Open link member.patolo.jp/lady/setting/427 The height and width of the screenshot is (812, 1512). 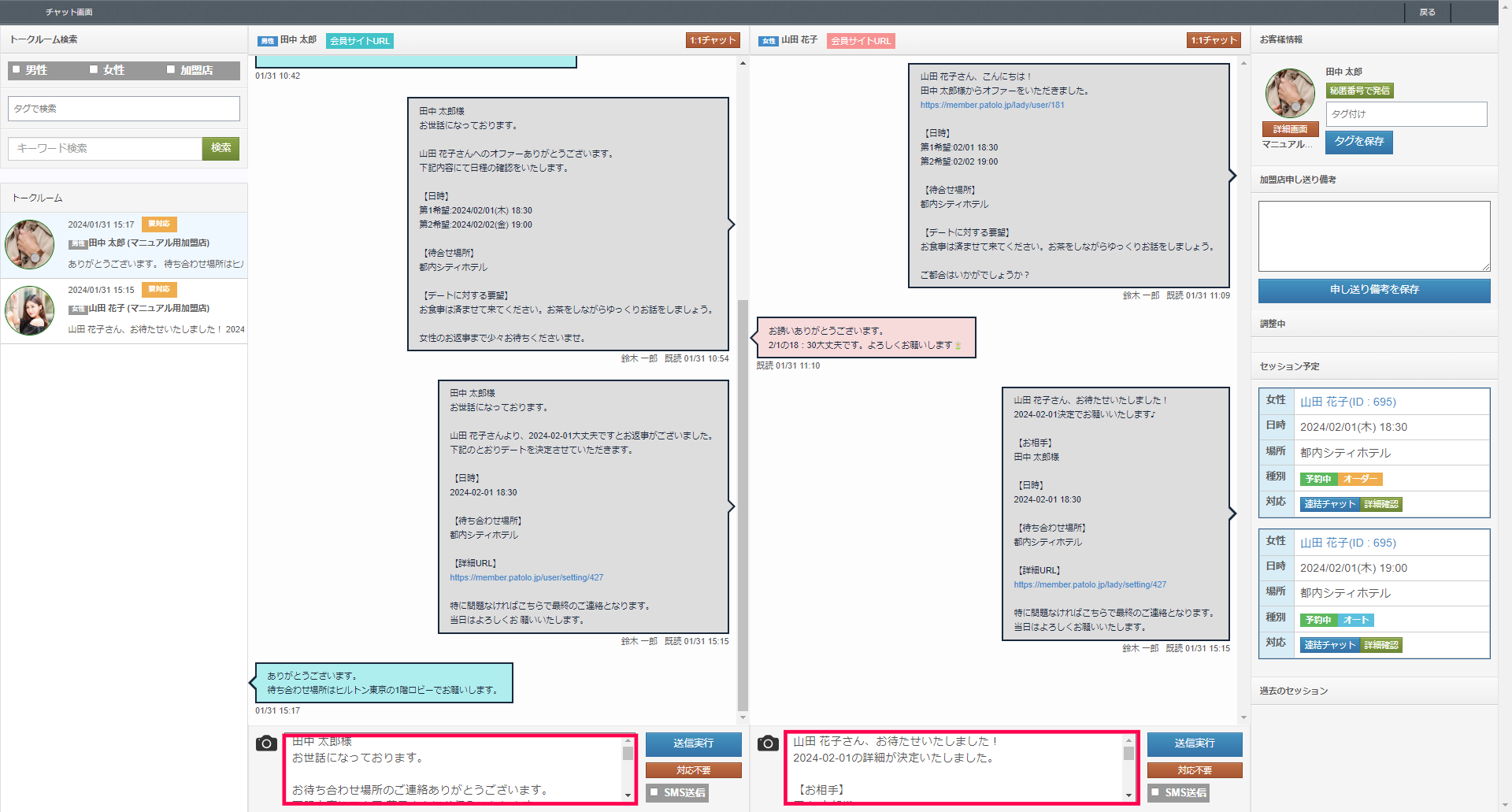click(x=1090, y=584)
